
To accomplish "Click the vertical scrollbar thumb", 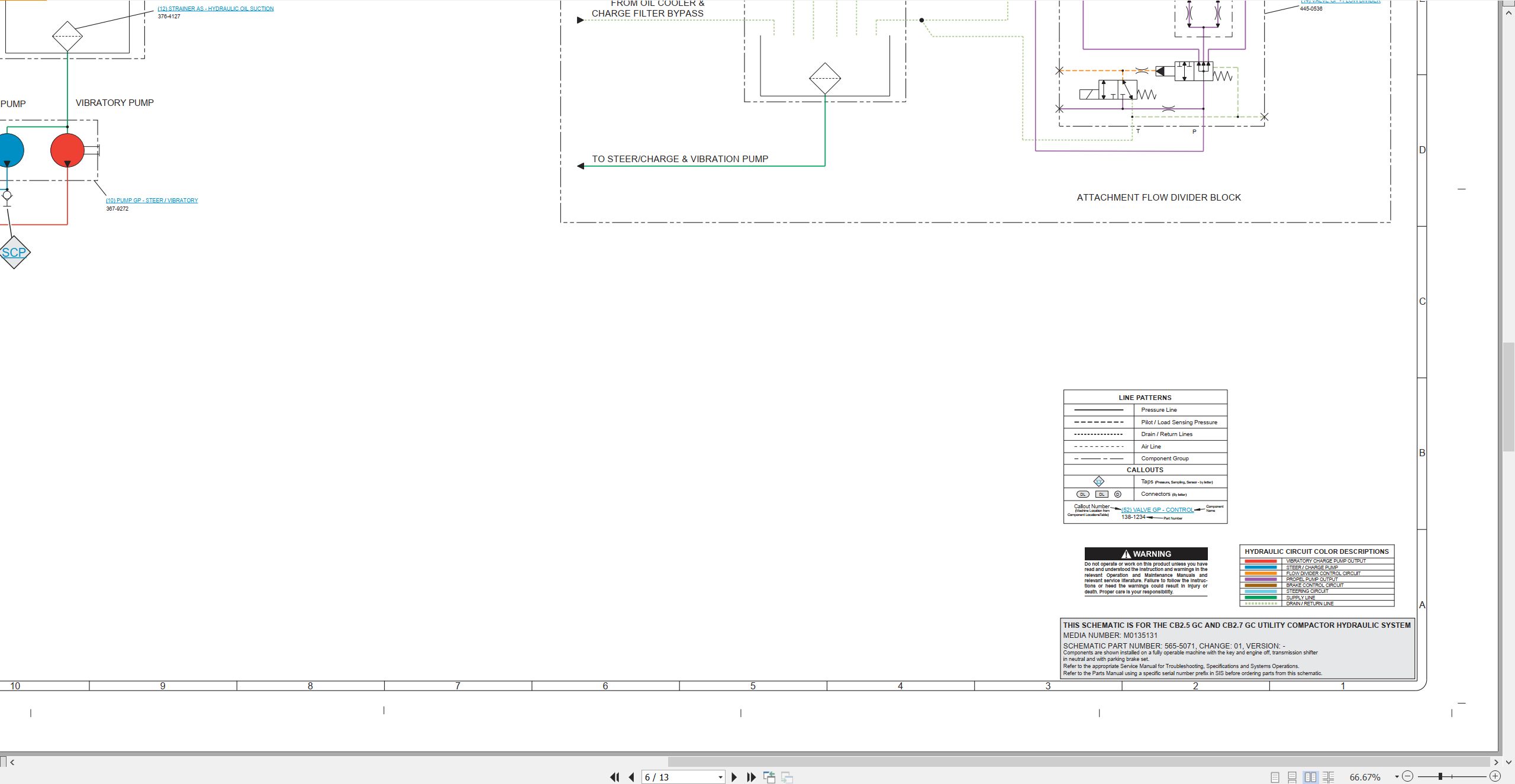I will [1508, 397].
